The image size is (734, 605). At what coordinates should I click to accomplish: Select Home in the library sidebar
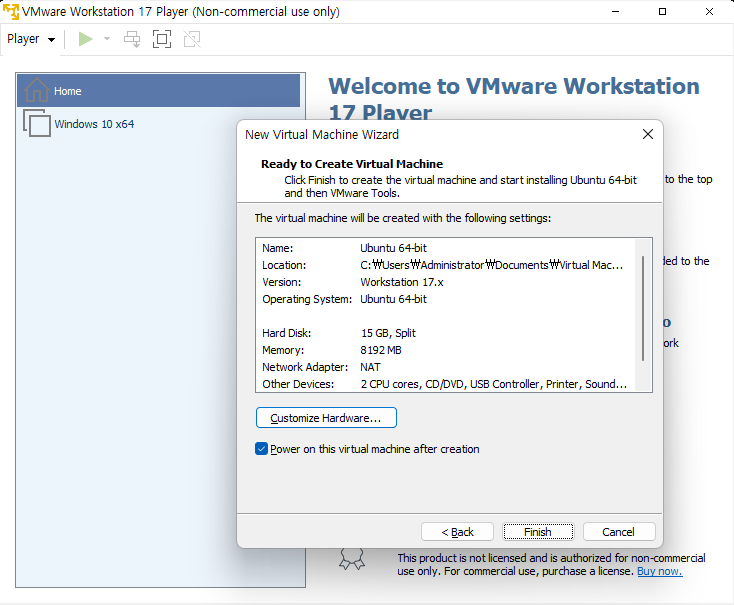(x=159, y=90)
